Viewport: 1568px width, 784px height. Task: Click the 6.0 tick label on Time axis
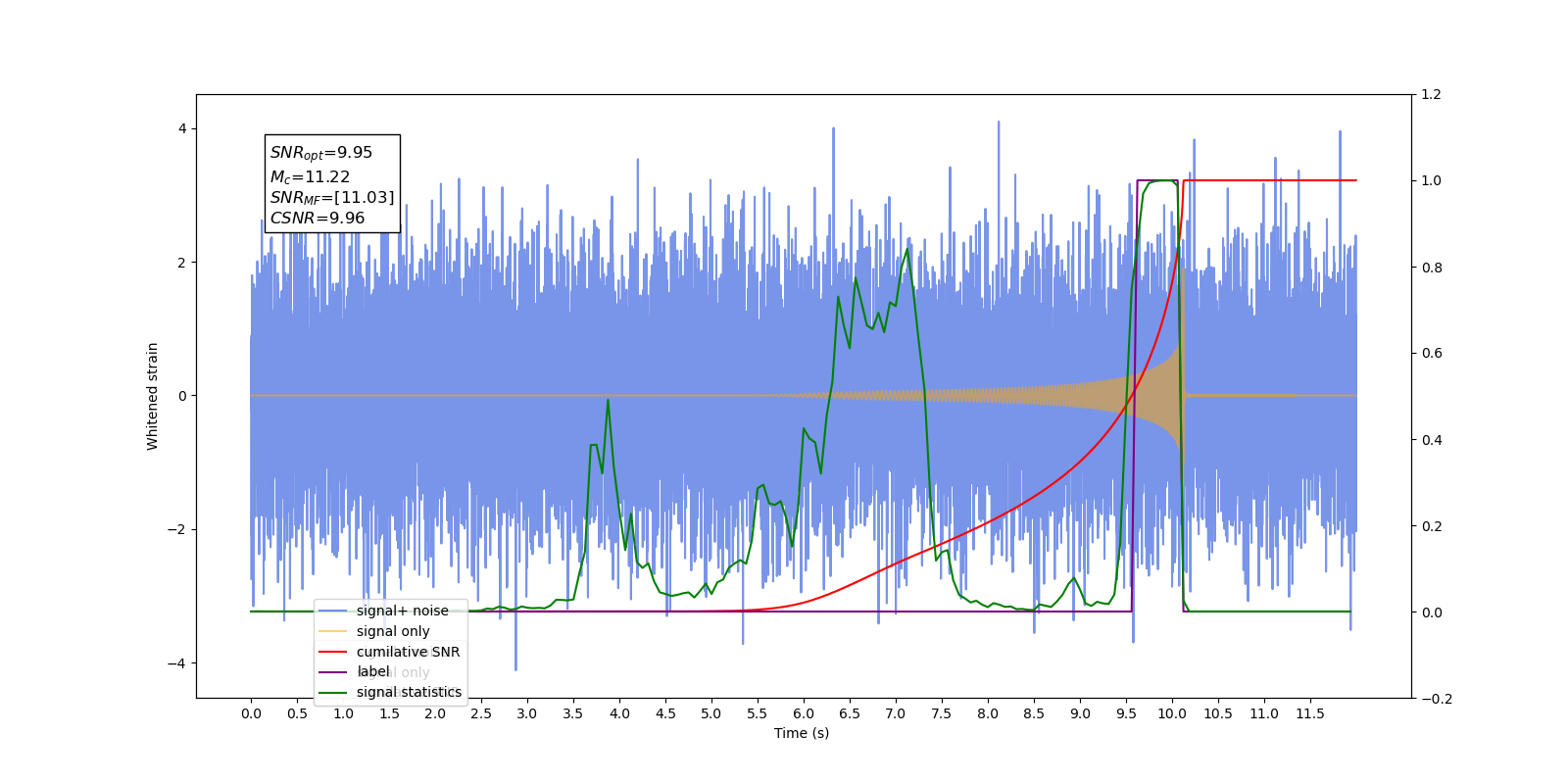(x=804, y=713)
